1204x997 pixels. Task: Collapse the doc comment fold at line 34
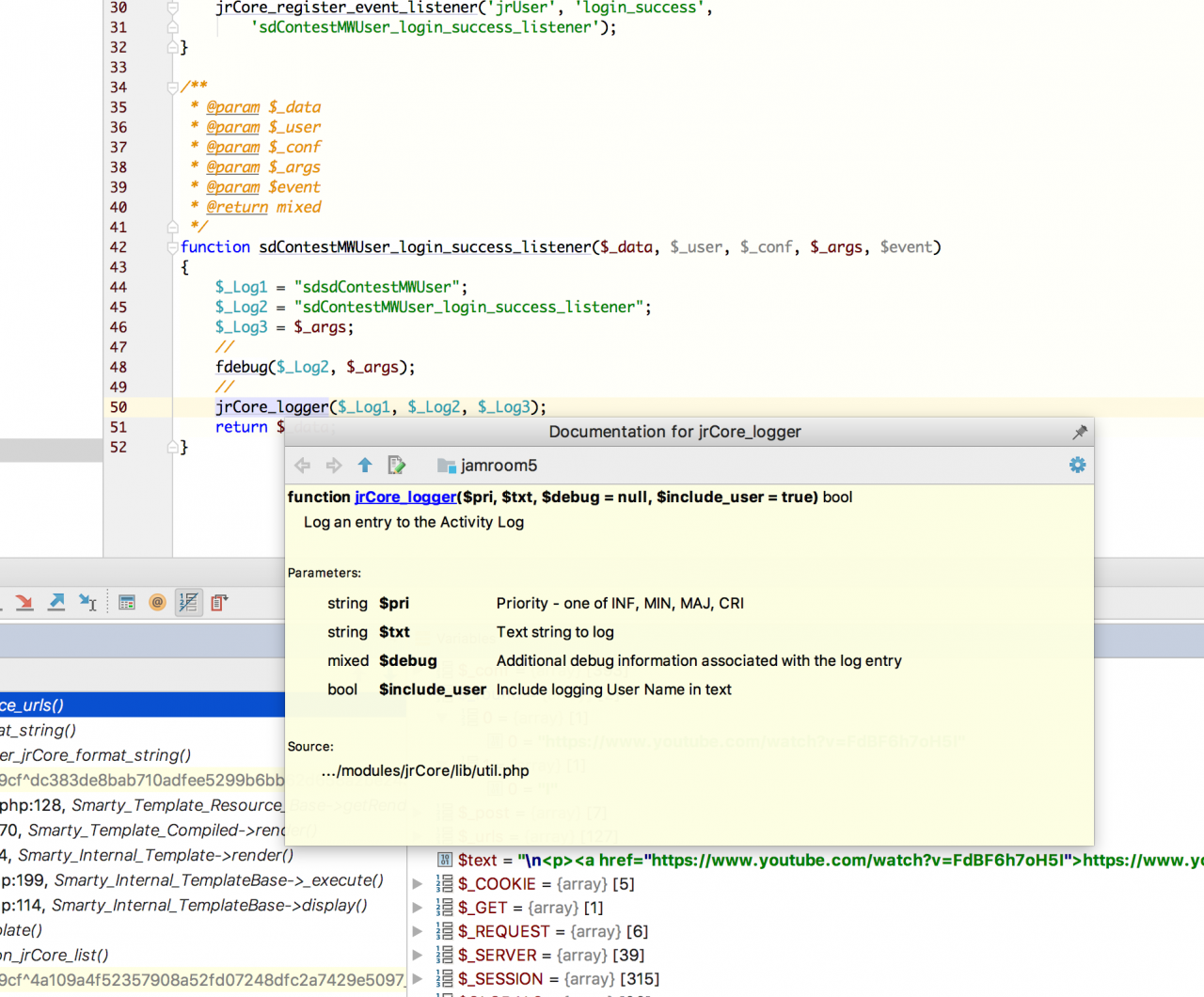coord(172,87)
